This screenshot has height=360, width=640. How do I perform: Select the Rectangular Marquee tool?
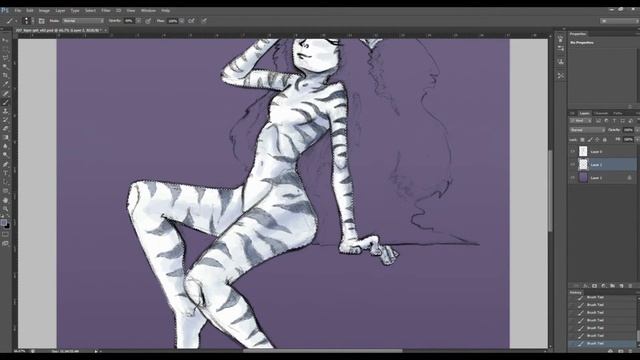[x=5, y=49]
